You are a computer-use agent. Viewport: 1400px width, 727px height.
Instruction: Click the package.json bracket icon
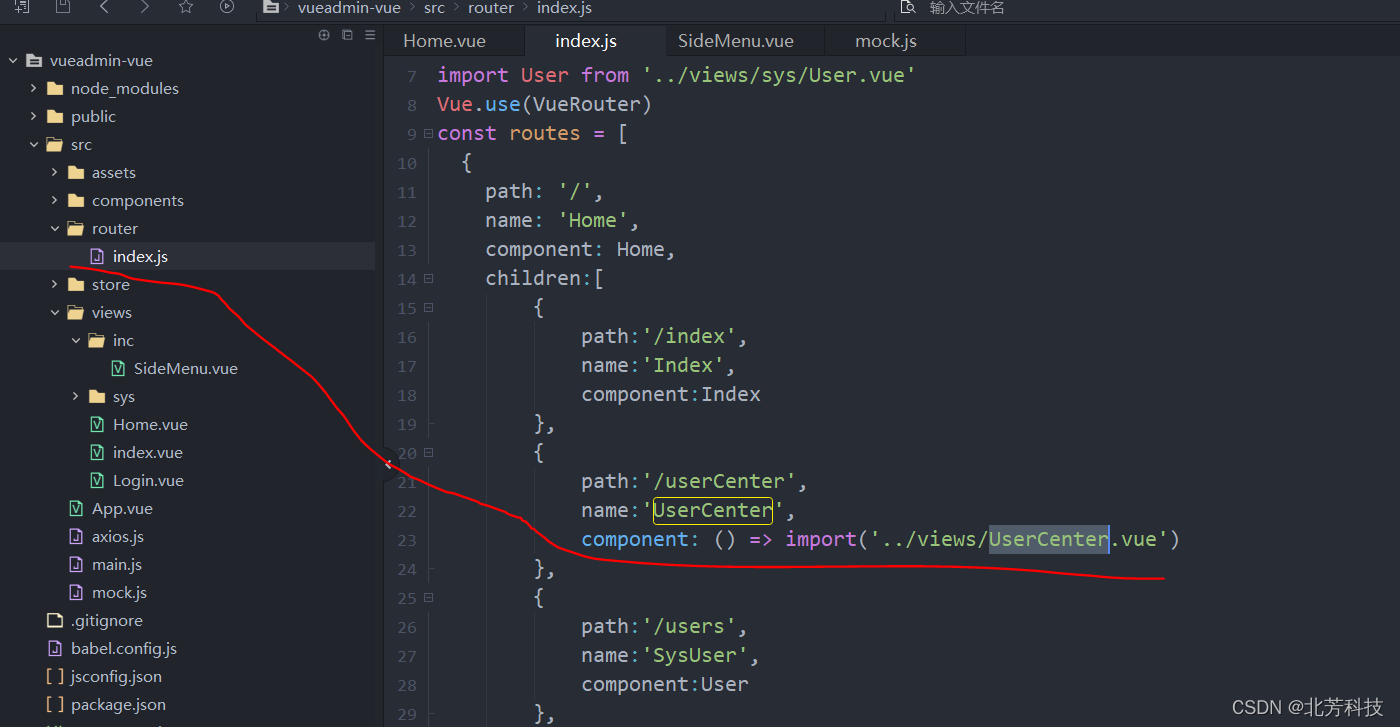tap(55, 704)
